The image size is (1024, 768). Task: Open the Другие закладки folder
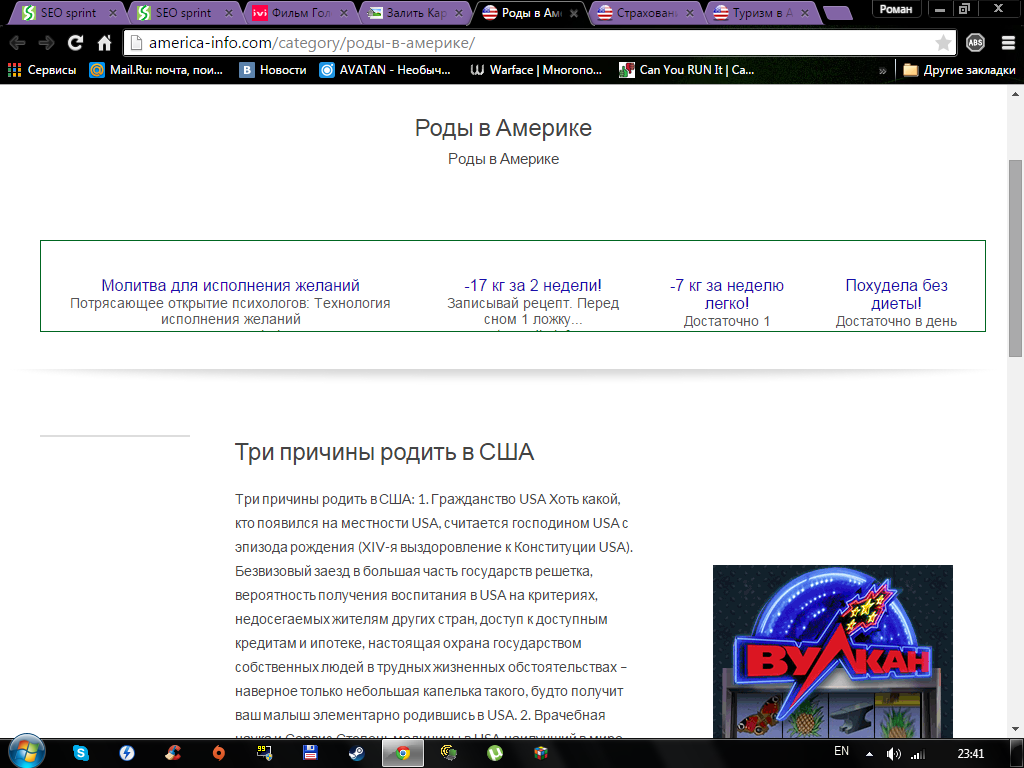959,70
